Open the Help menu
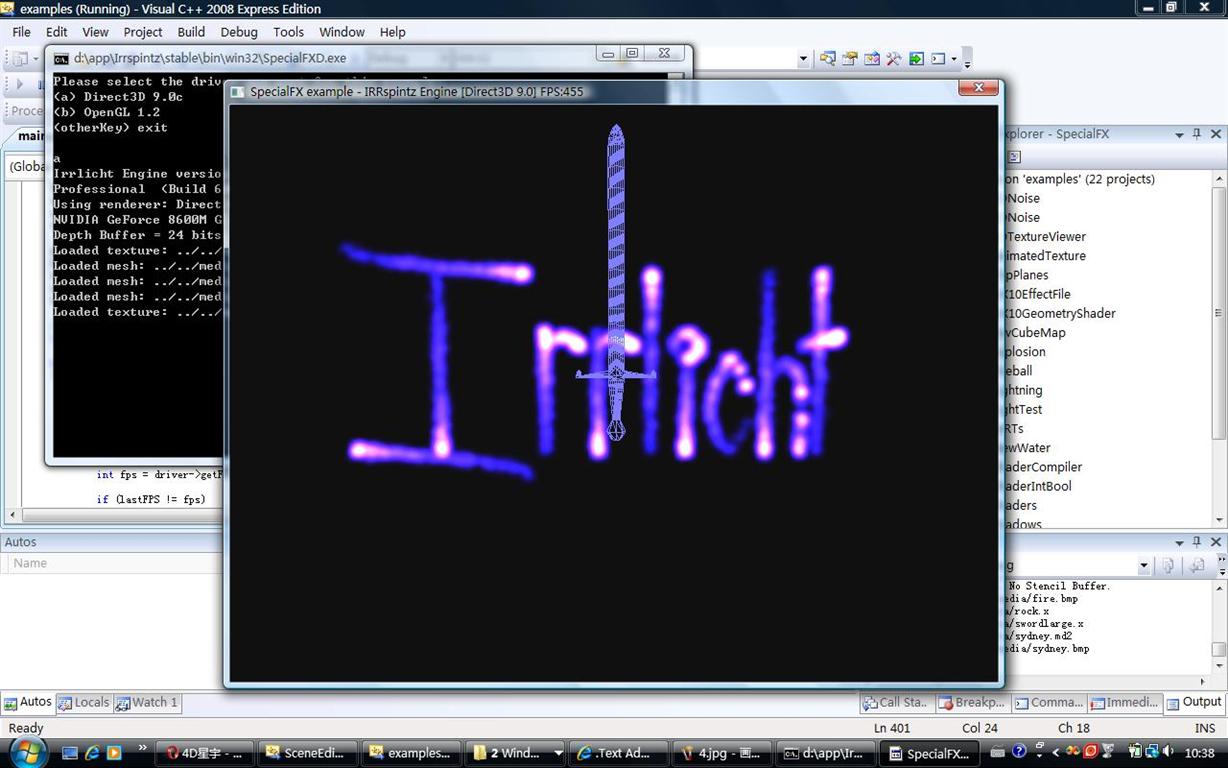This screenshot has width=1228, height=768. 393,32
